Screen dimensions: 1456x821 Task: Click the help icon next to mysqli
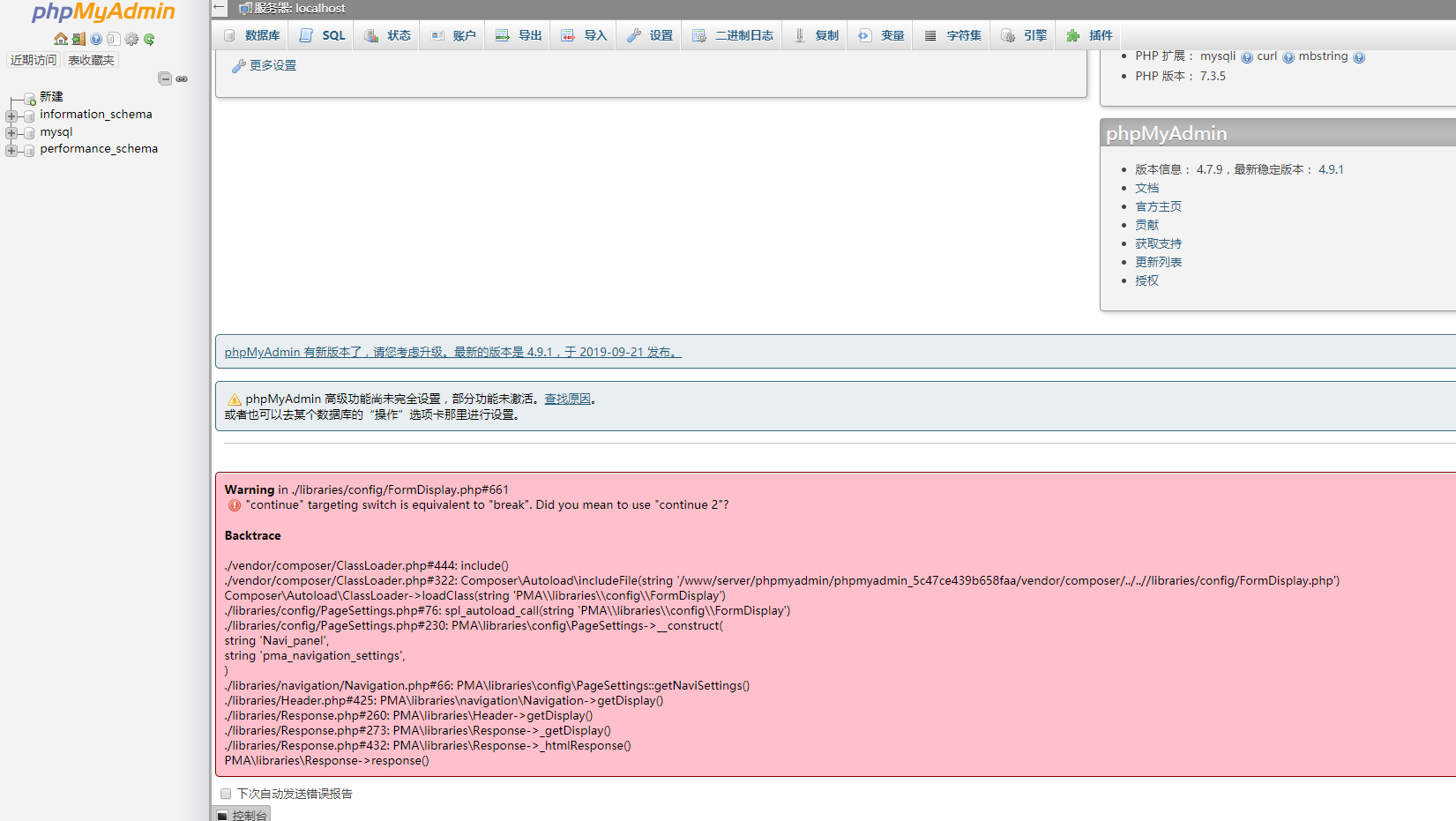tap(1246, 57)
